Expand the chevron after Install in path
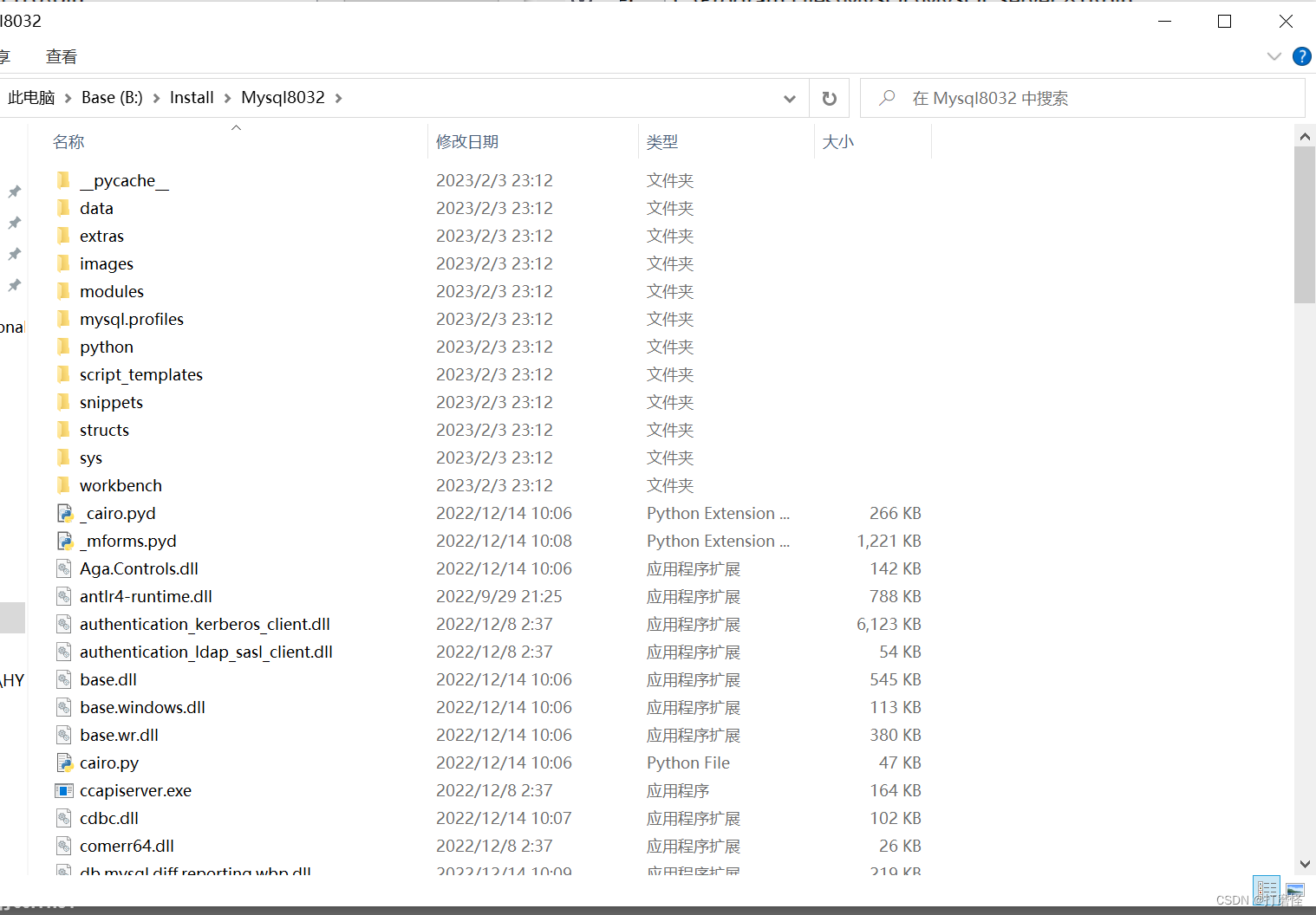 227,98
